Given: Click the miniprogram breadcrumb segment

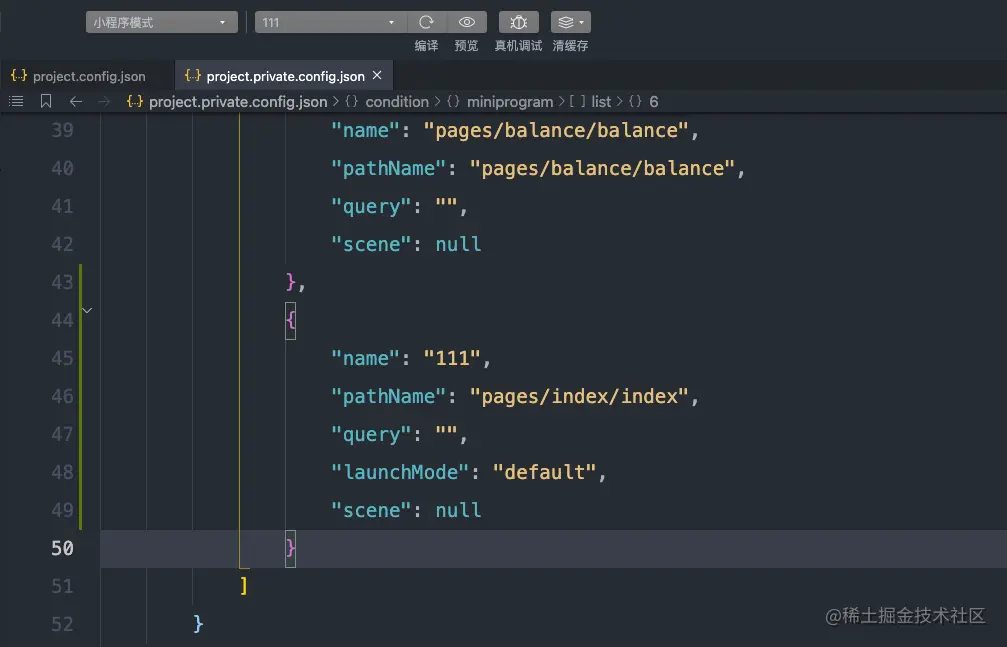Looking at the screenshot, I should pos(509,101).
